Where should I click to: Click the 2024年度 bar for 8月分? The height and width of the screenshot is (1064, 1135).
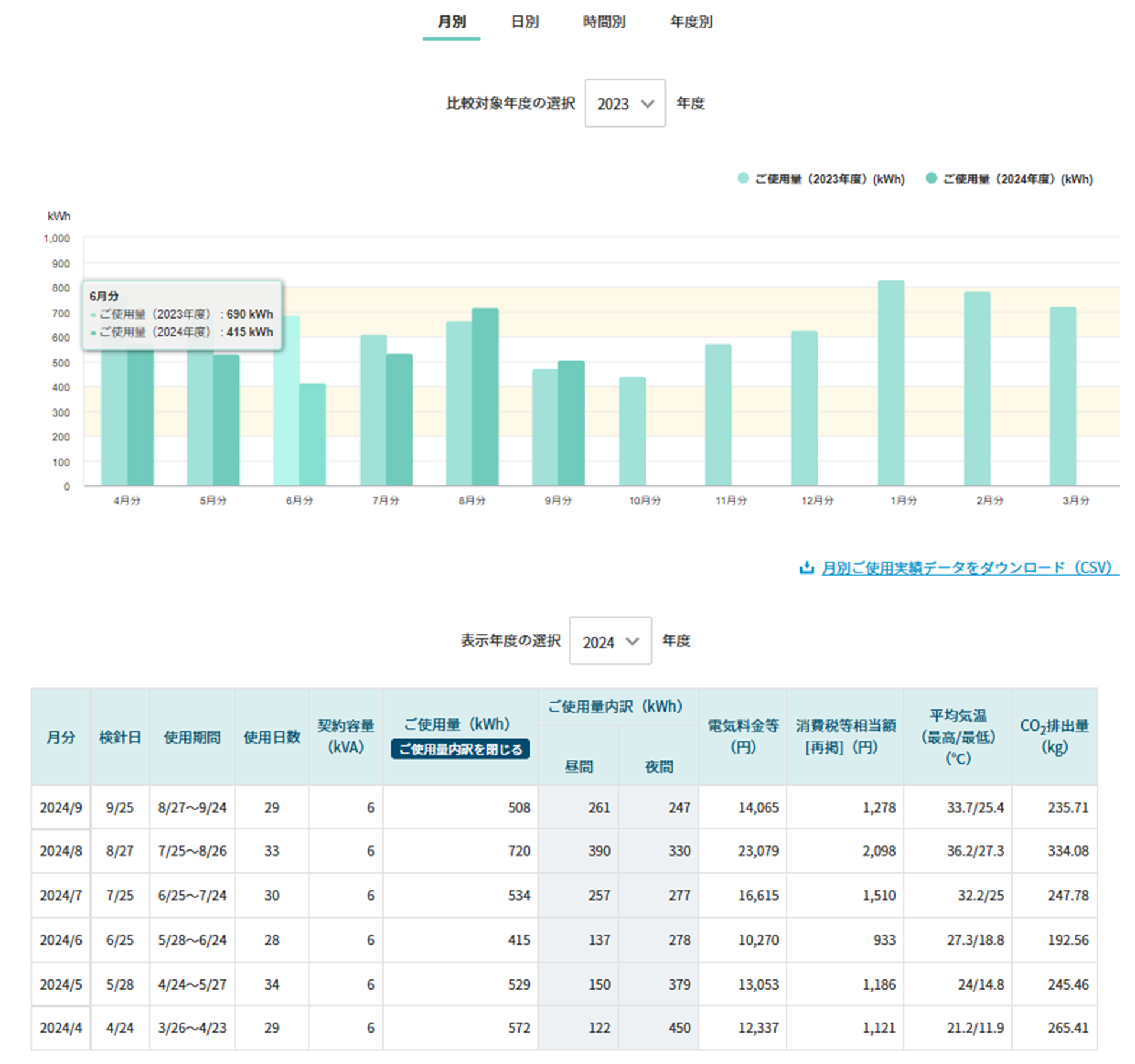point(485,396)
